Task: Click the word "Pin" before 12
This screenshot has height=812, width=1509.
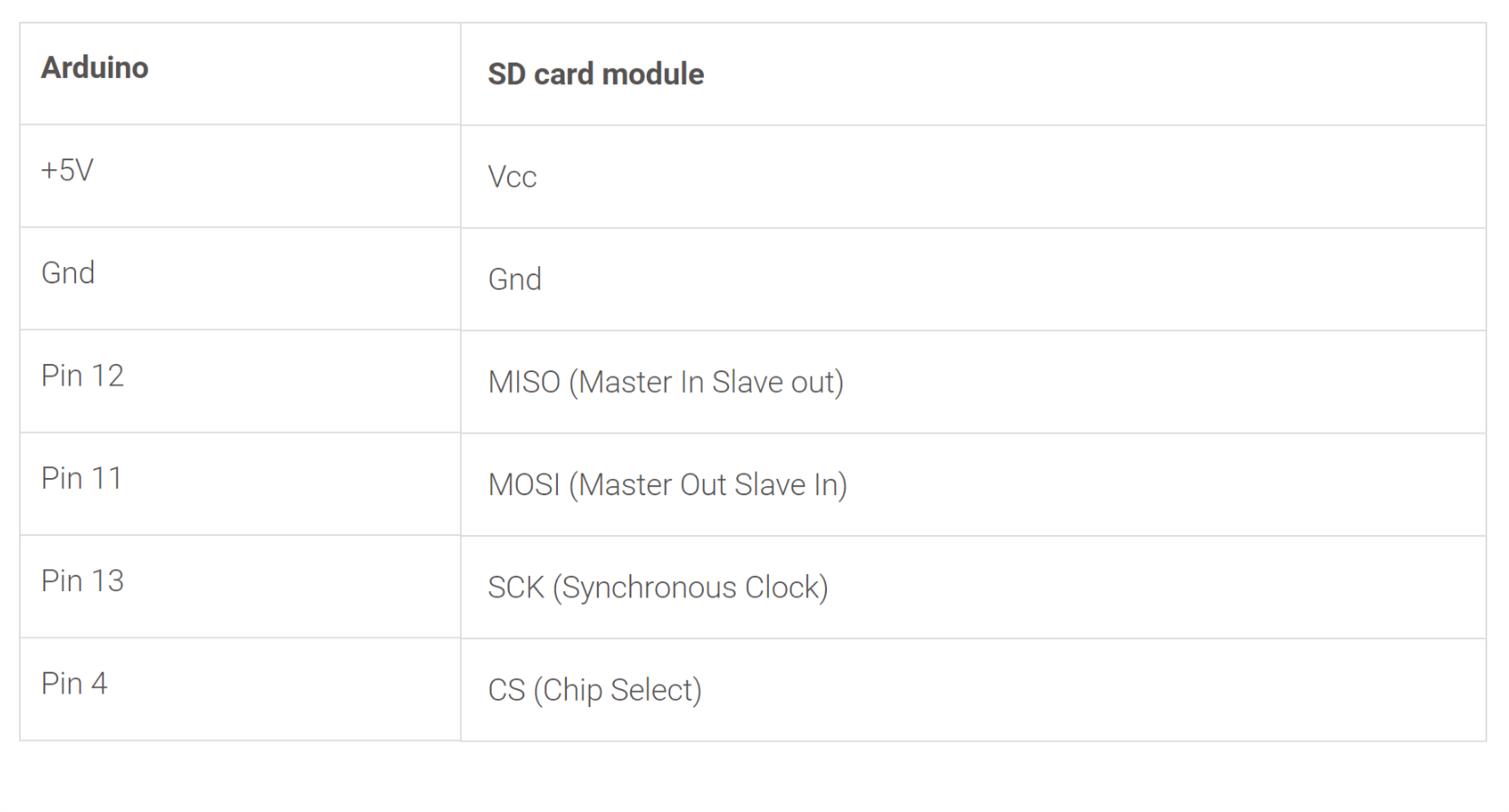Action: 62,376
